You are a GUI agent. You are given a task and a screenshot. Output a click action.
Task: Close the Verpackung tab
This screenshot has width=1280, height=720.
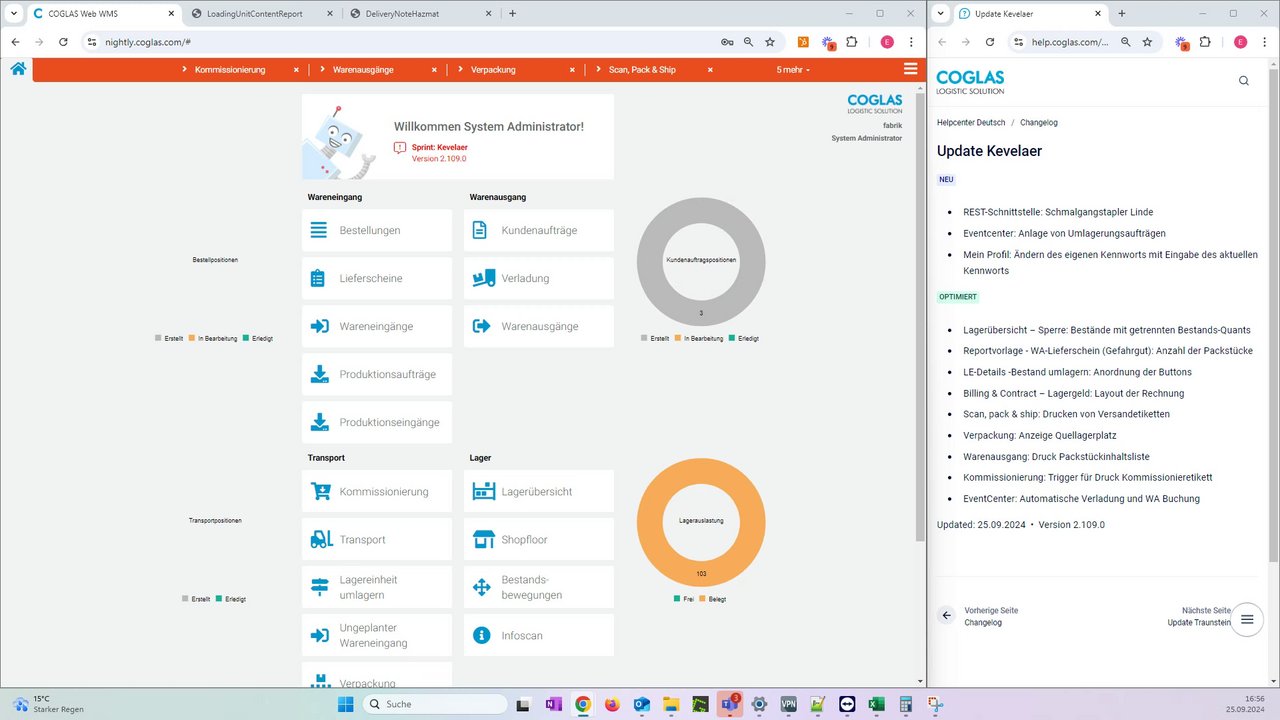pos(572,70)
